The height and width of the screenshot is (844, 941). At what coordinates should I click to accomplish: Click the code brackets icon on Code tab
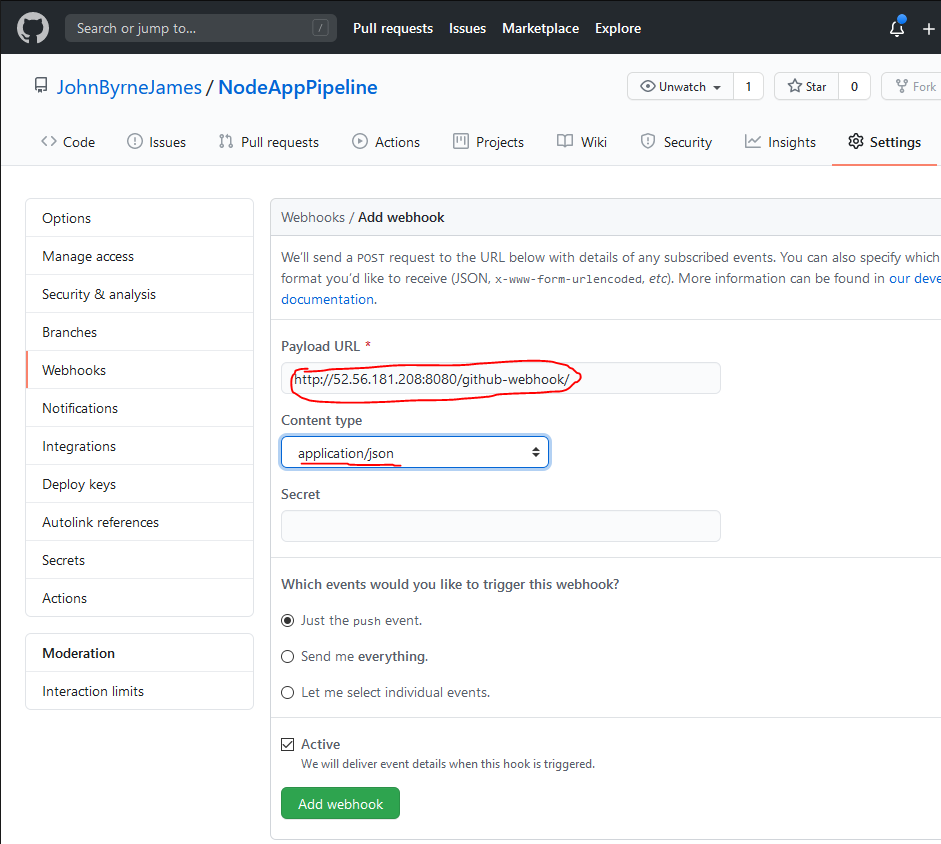point(49,141)
